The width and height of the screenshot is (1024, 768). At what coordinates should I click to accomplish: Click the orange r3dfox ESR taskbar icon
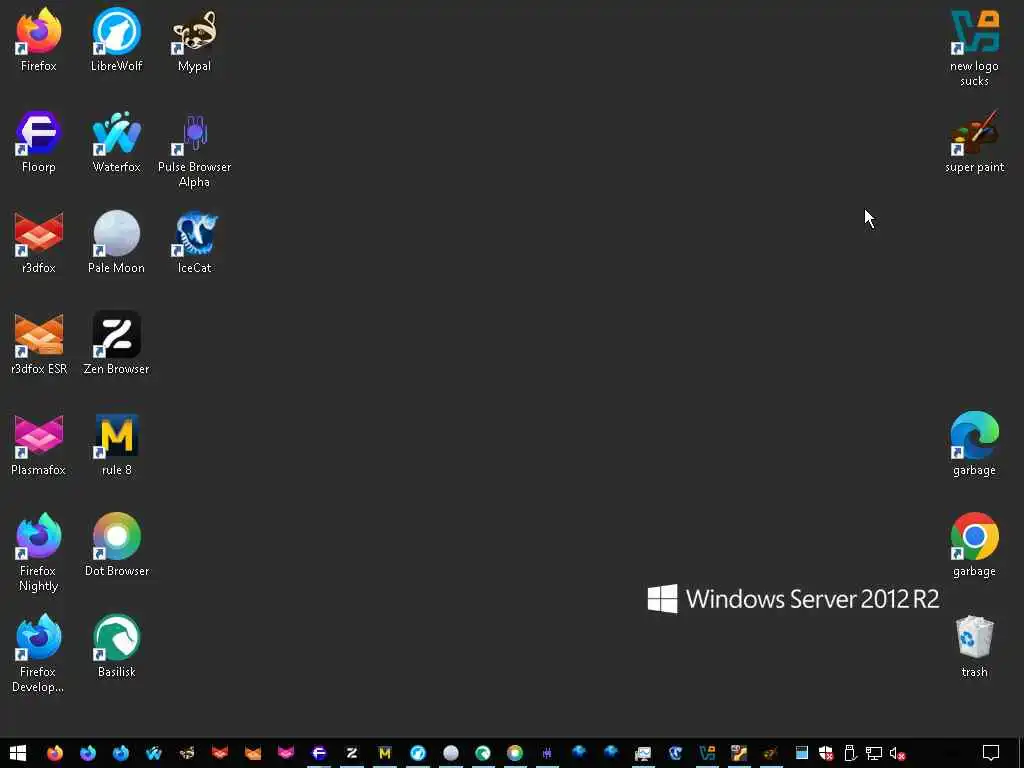253,753
